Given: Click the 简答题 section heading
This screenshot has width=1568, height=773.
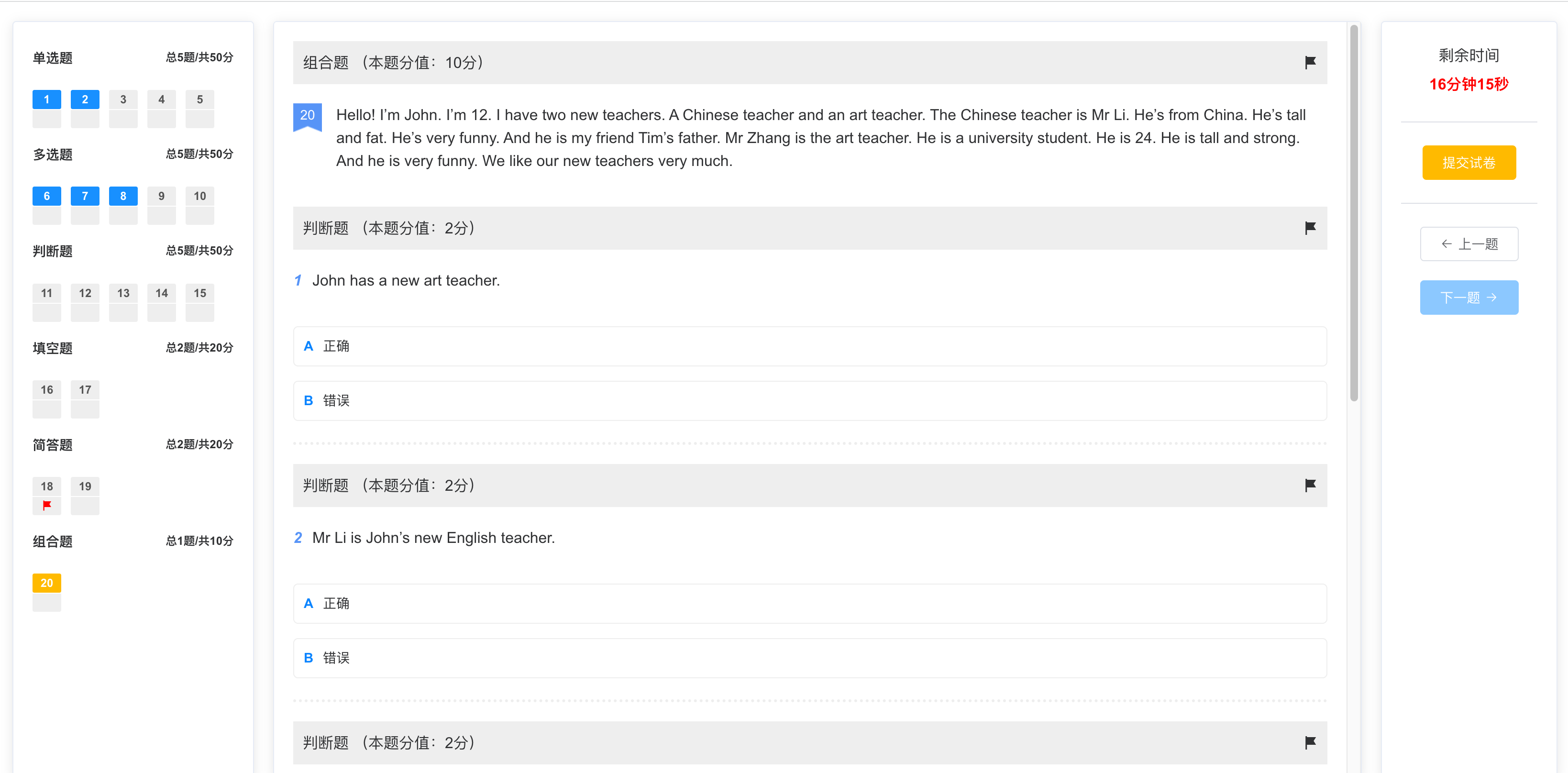Looking at the screenshot, I should 53,445.
